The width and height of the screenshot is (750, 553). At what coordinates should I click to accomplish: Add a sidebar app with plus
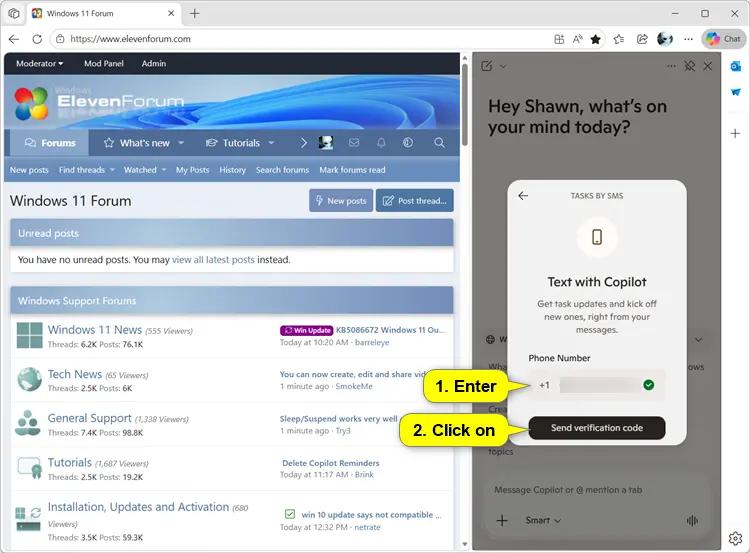click(736, 133)
